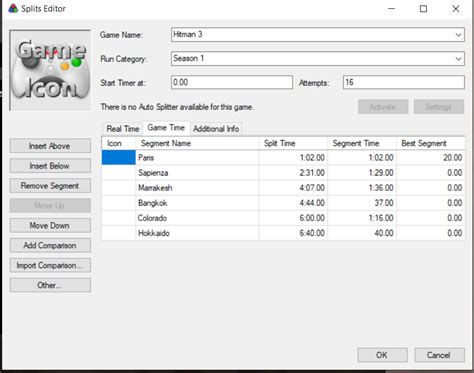This screenshot has width=474, height=373.
Task: Select the Colorado segment name cell
Action: tap(197, 218)
